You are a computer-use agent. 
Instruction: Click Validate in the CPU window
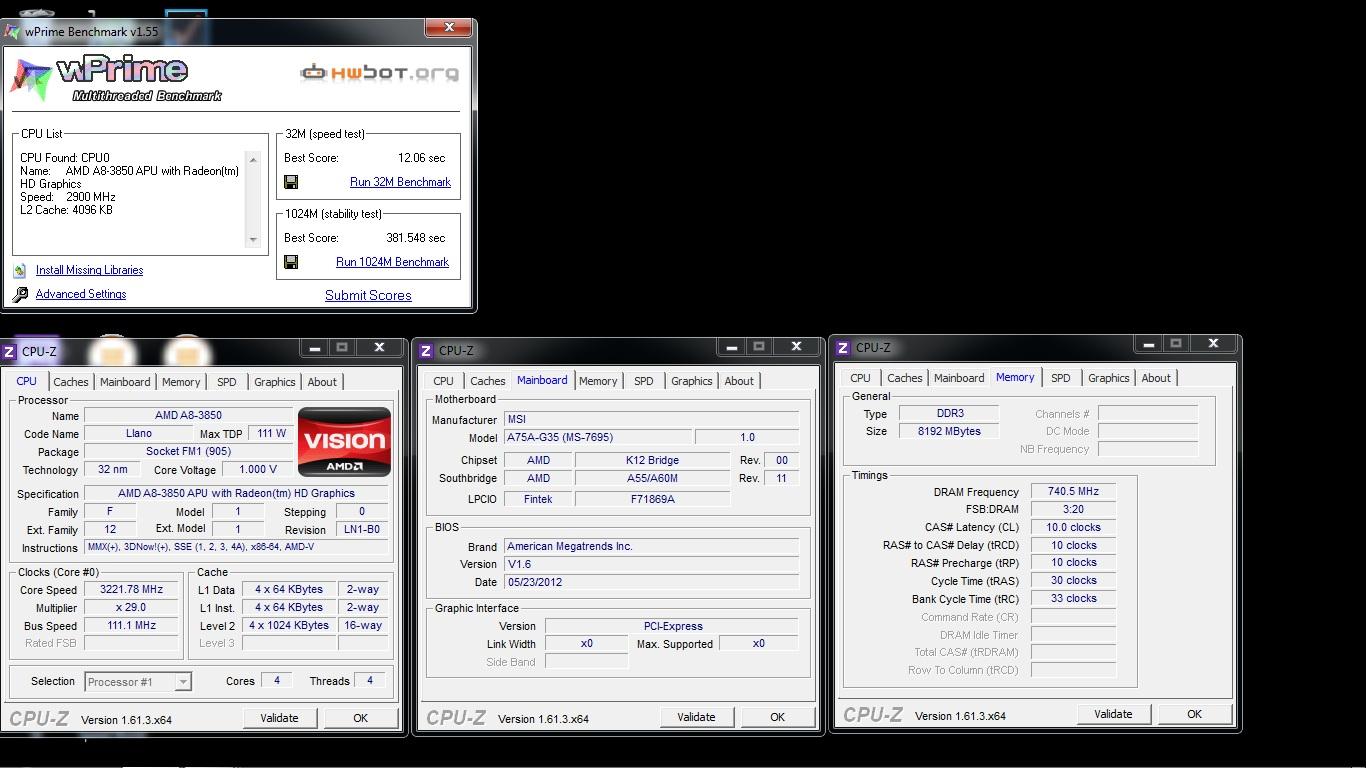(x=279, y=718)
